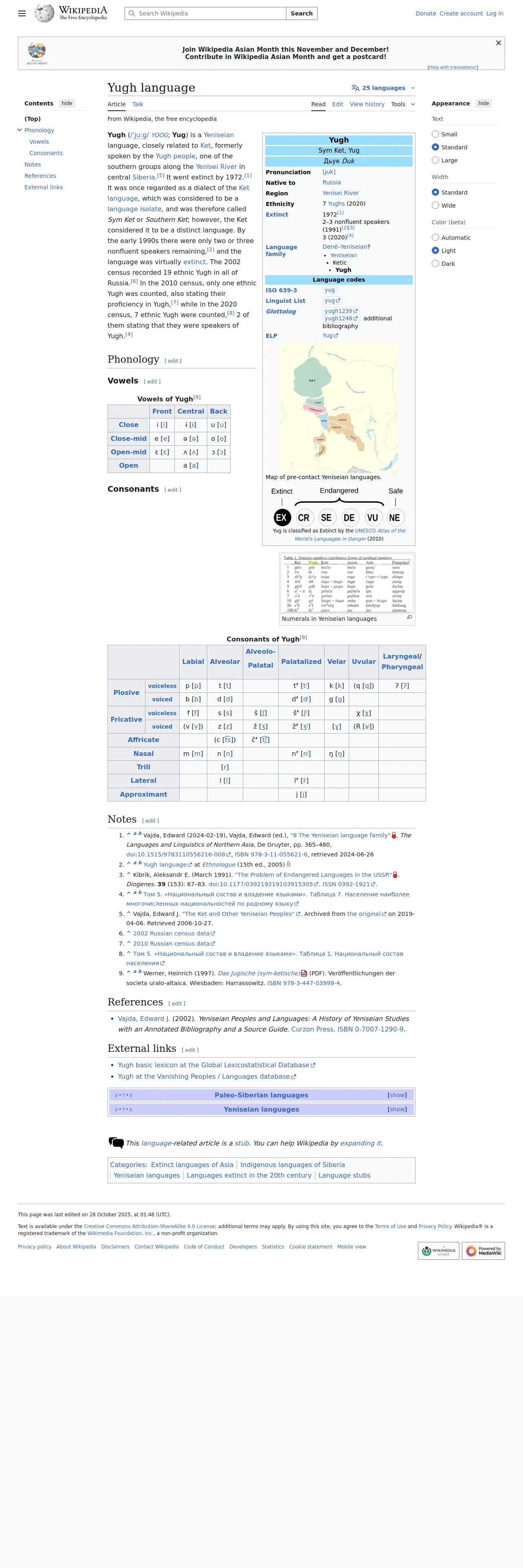
Task: Edit the Phonology section
Action: (x=174, y=361)
